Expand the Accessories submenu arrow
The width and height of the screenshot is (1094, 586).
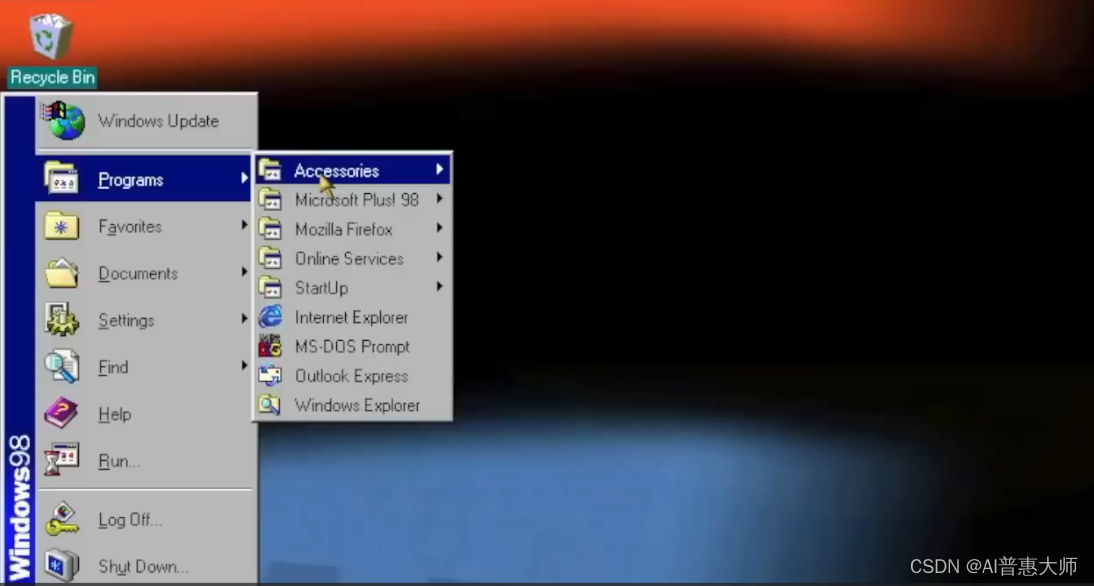tap(442, 170)
